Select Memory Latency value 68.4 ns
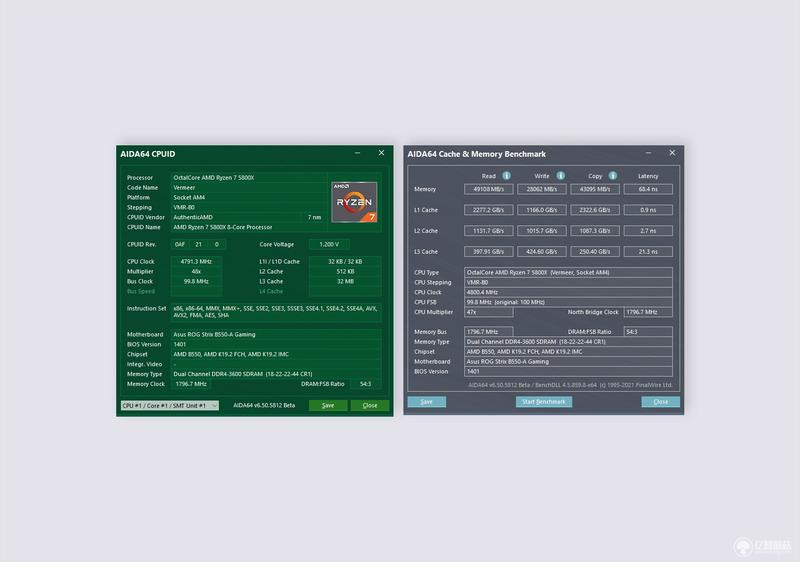Image resolution: width=800 pixels, height=562 pixels. coord(648,189)
